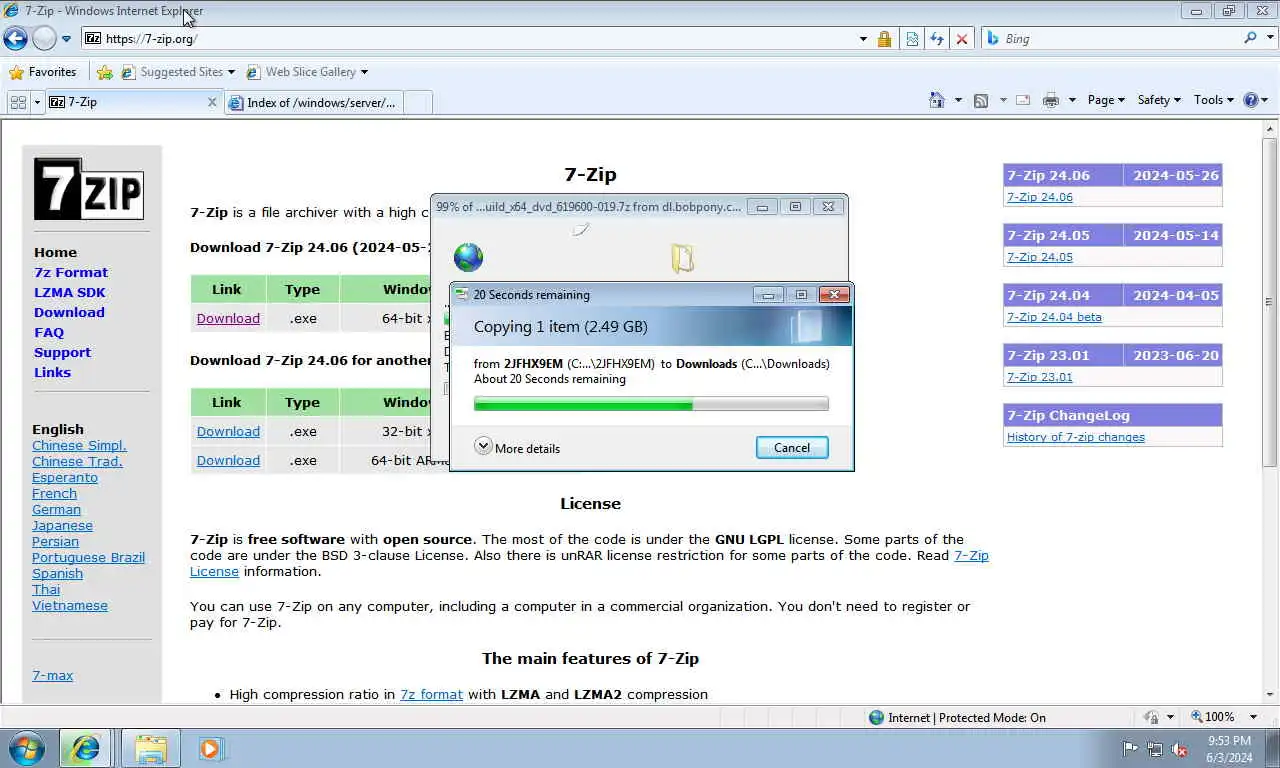Launch Windows Media Player taskbar icon
Image resolution: width=1280 pixels, height=768 pixels.
[211, 748]
